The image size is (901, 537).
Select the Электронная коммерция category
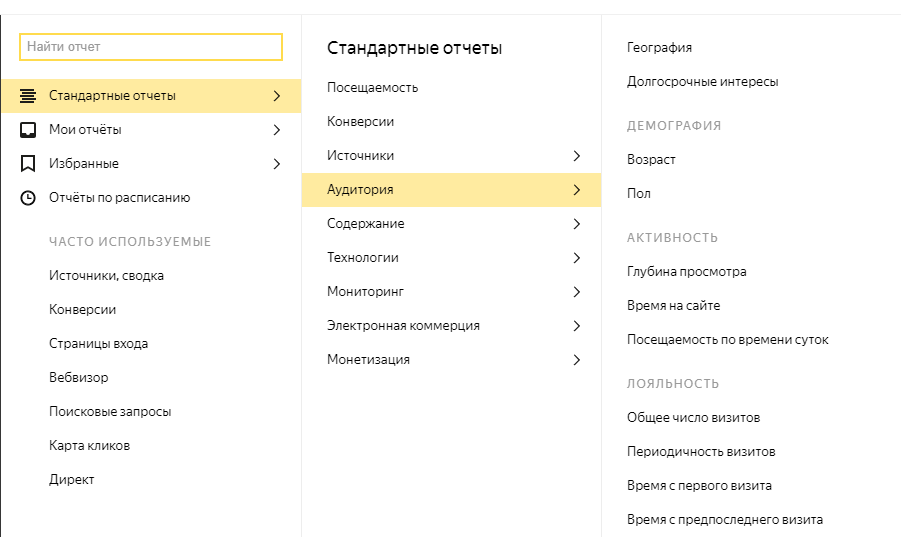click(452, 326)
